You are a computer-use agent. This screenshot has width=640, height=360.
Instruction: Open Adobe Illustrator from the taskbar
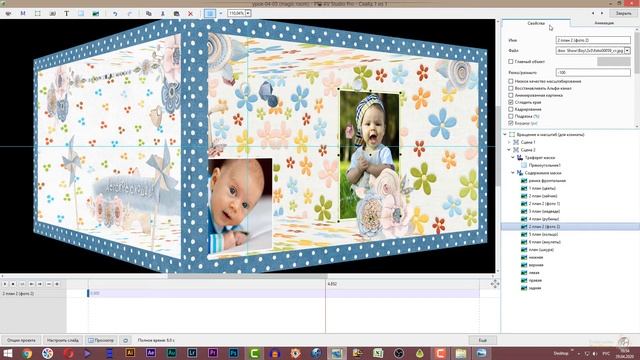point(130,353)
